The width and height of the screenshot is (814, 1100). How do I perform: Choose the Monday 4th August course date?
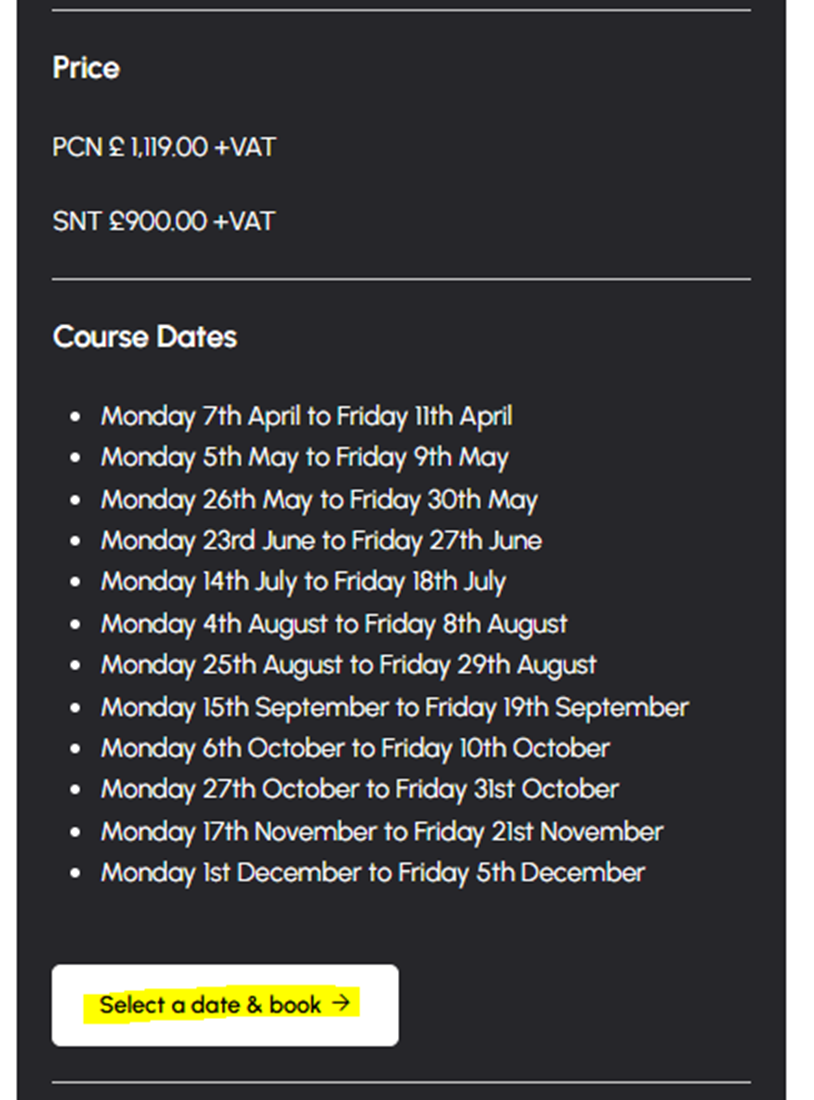pos(334,624)
